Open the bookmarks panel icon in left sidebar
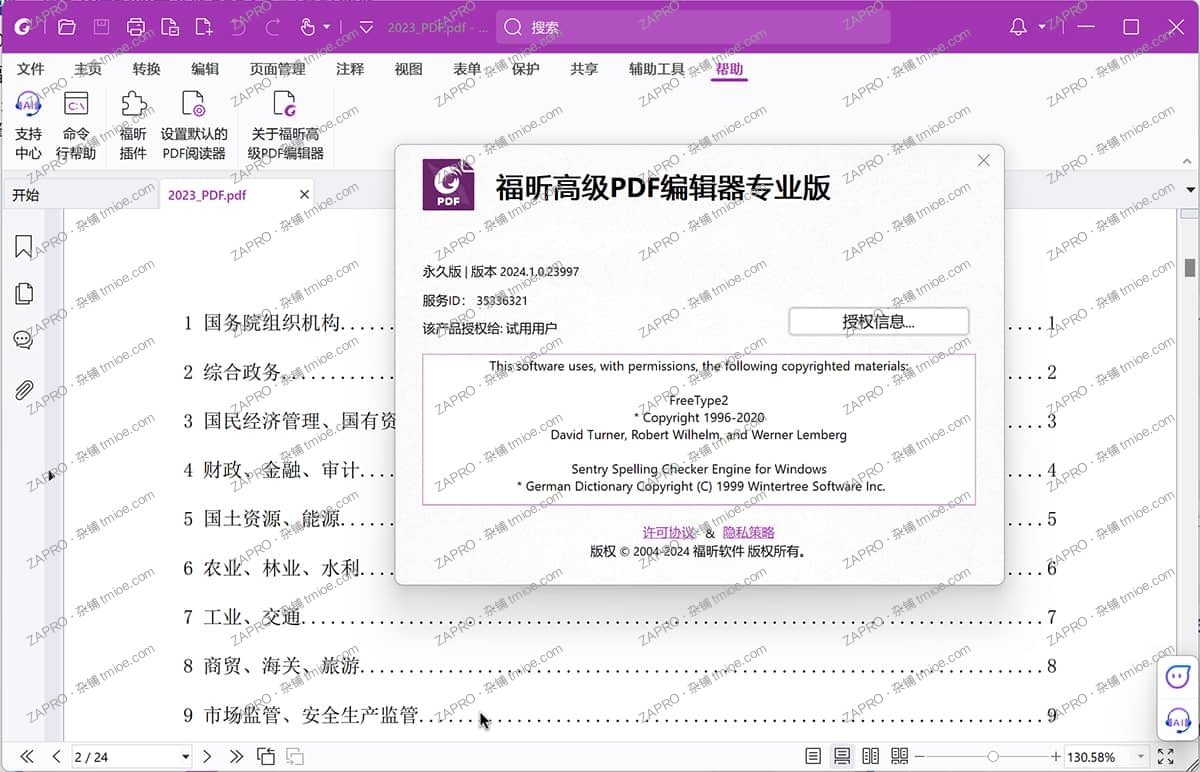This screenshot has width=1200, height=772. click(x=22, y=246)
